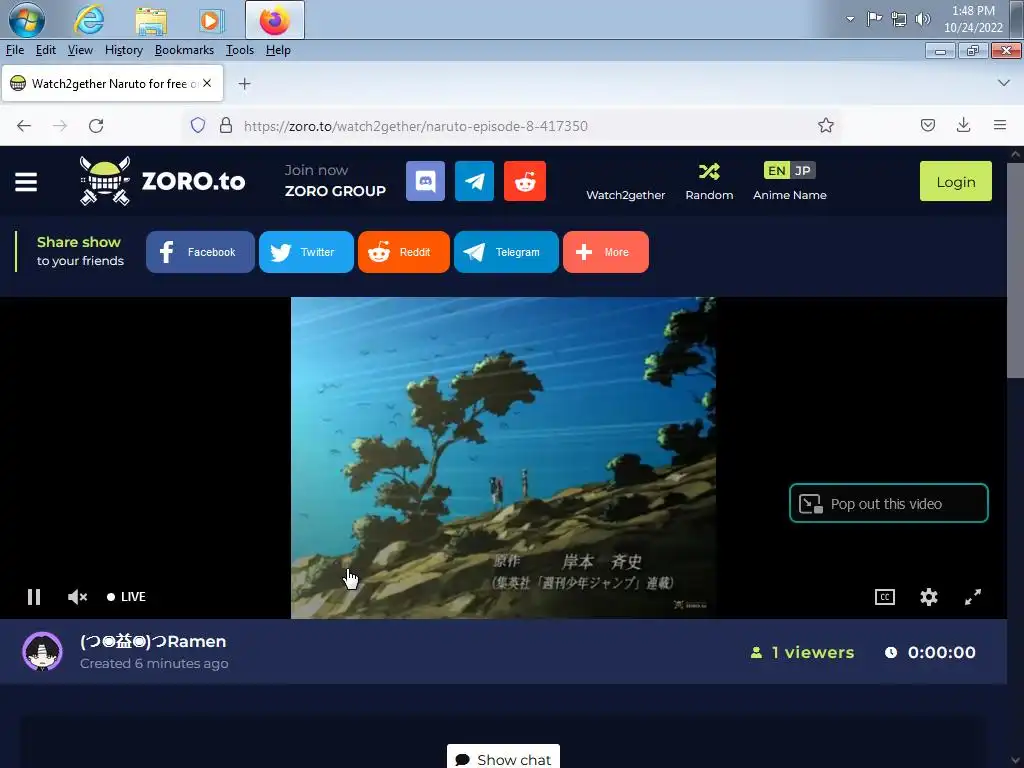
Task: Click the 0:00:00 room timer
Action: (930, 652)
